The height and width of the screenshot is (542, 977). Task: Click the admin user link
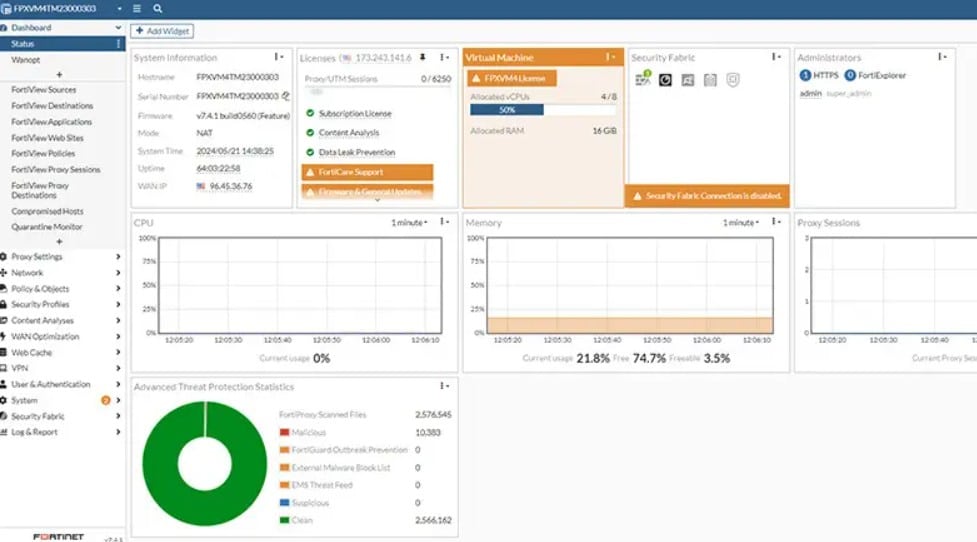click(x=811, y=93)
